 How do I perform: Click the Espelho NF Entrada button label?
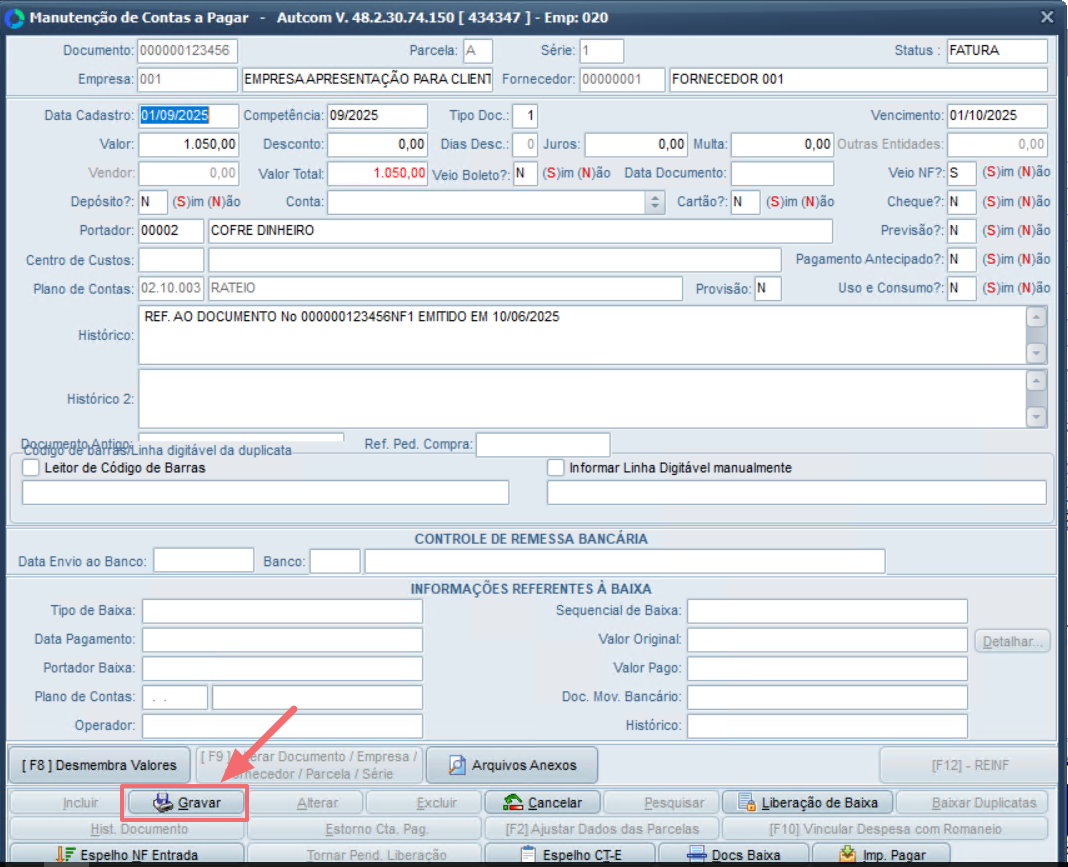point(139,855)
